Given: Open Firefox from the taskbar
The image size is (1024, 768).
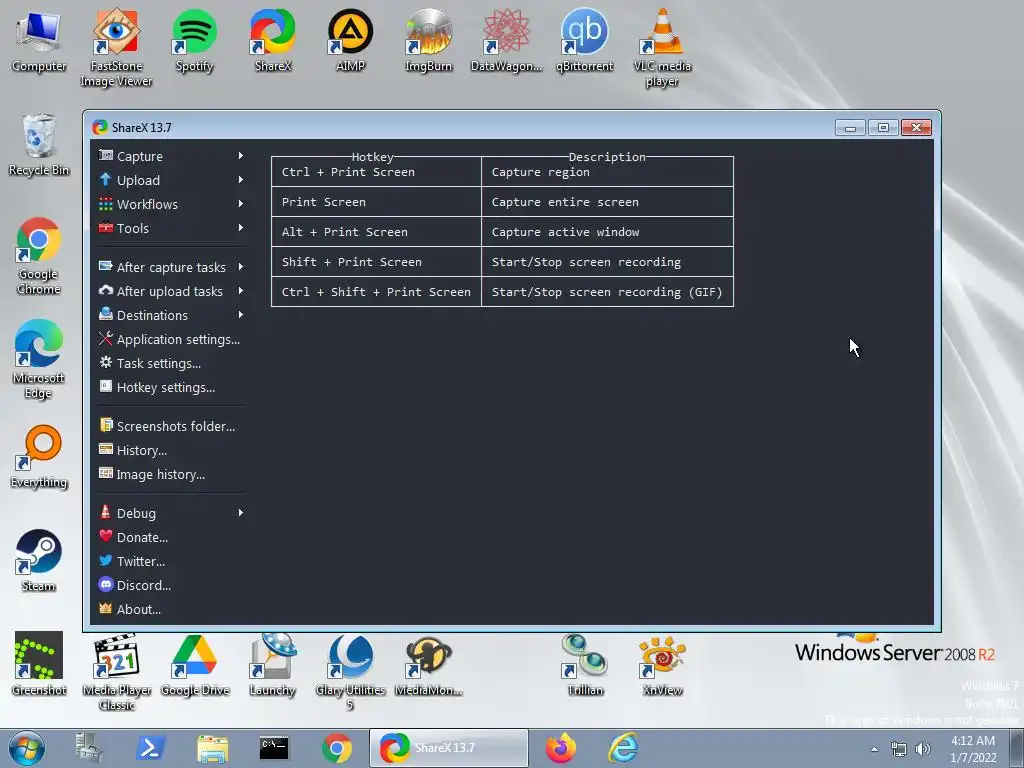Looking at the screenshot, I should [x=561, y=748].
